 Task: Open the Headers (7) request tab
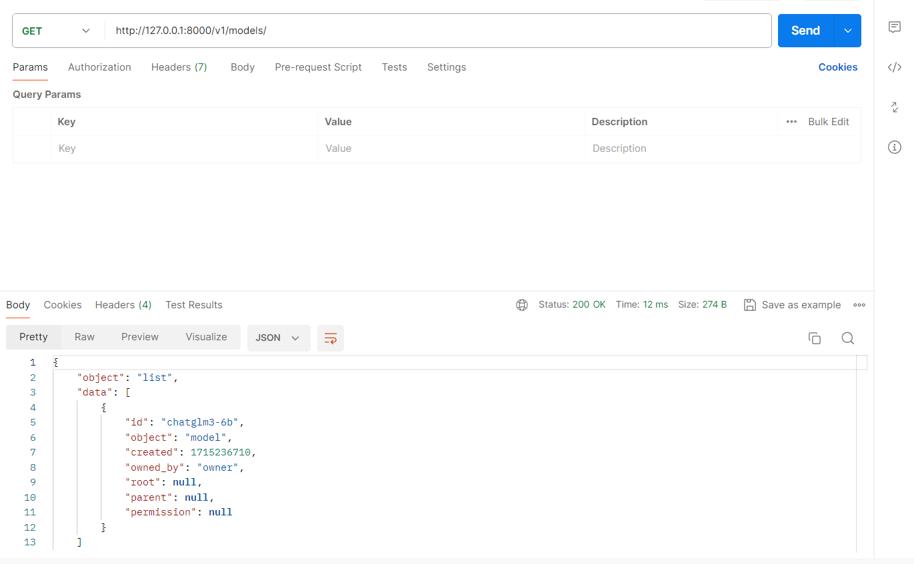point(179,67)
